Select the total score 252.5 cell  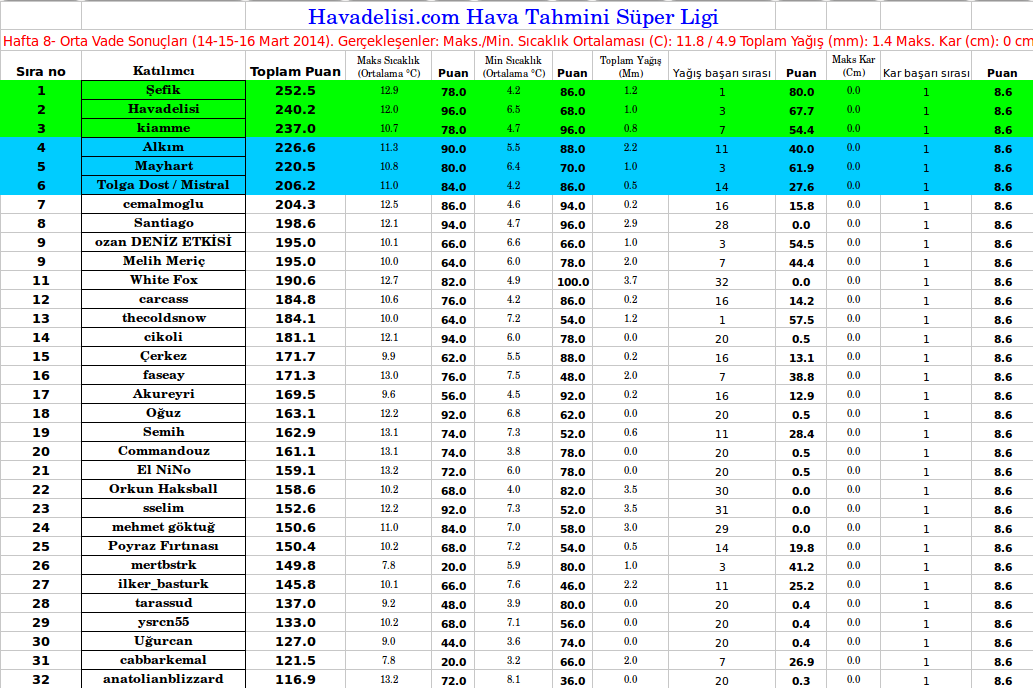coord(295,90)
